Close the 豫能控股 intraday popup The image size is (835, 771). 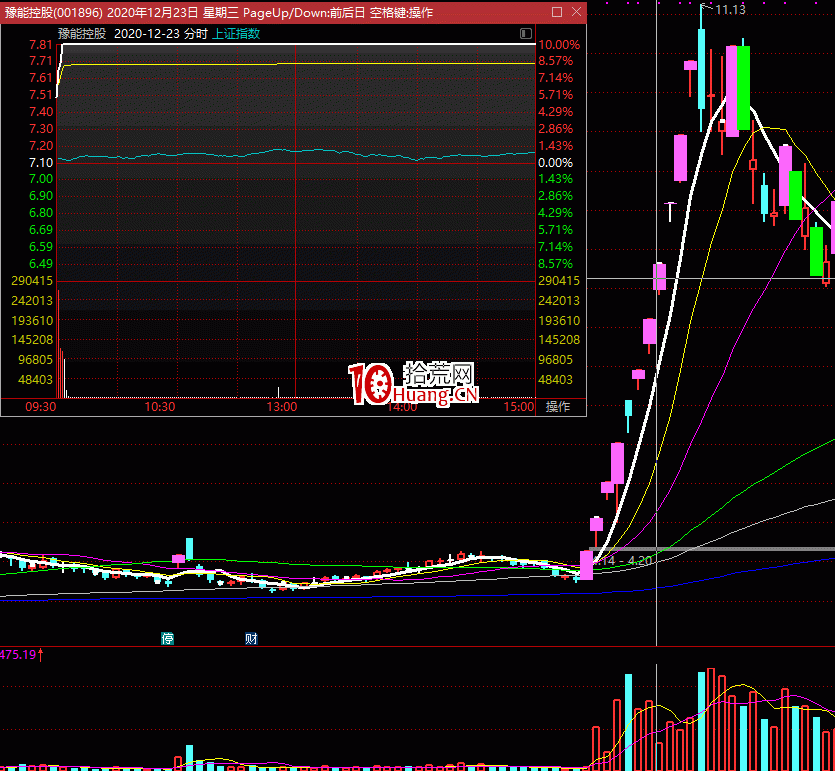pos(576,12)
